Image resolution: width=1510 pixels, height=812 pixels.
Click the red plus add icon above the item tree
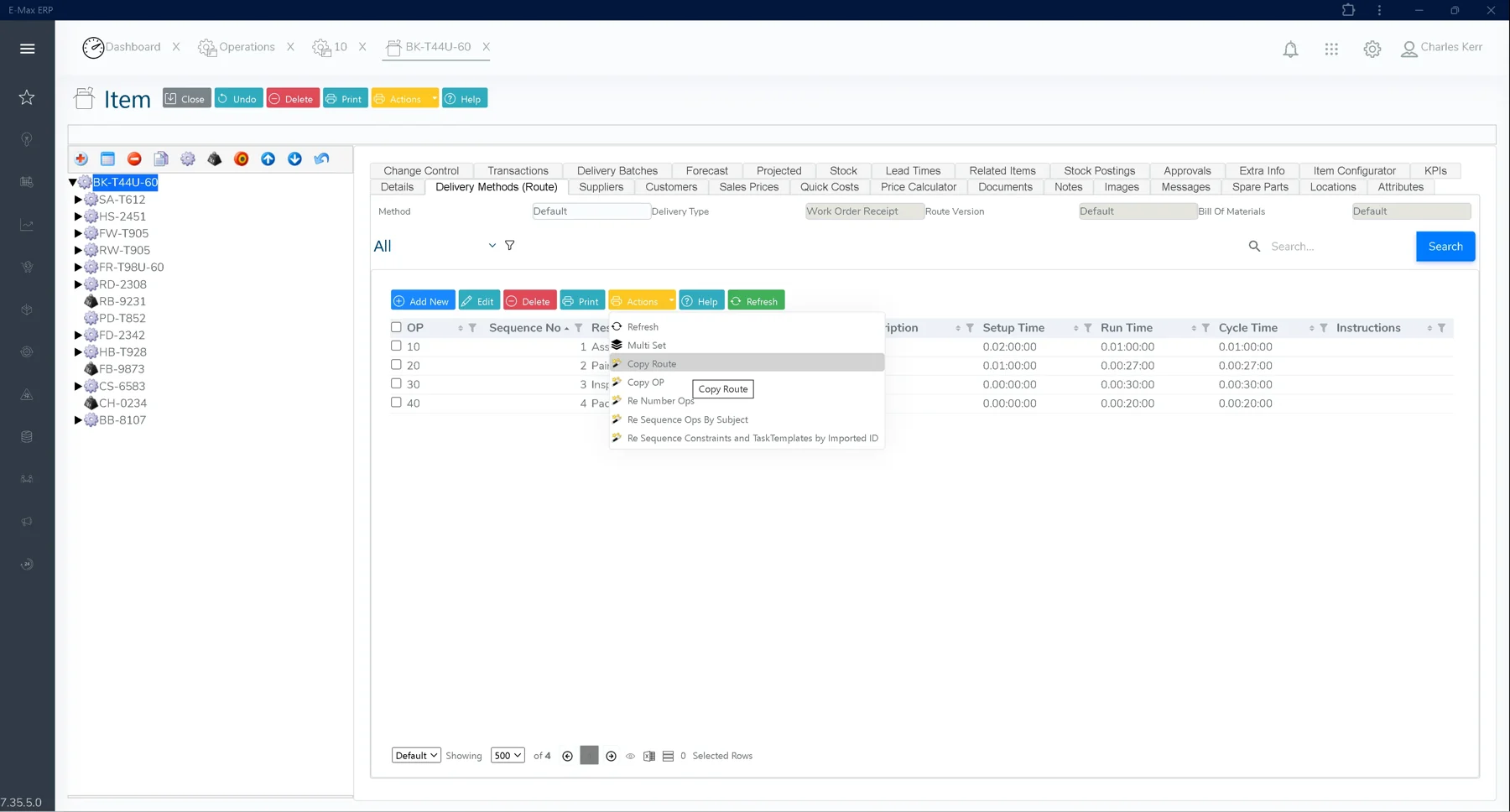click(x=81, y=159)
